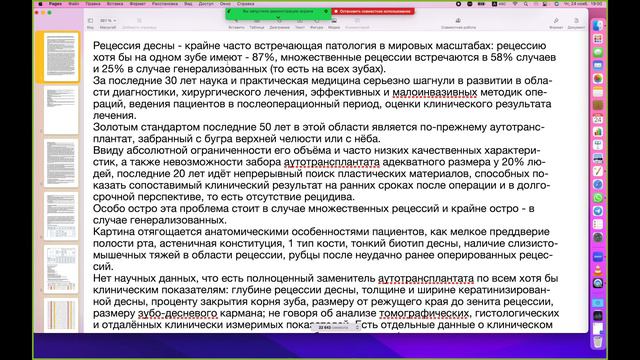Click the Wi-Fi icon in menu bar
The height and width of the screenshot is (360, 640).
point(515,4)
